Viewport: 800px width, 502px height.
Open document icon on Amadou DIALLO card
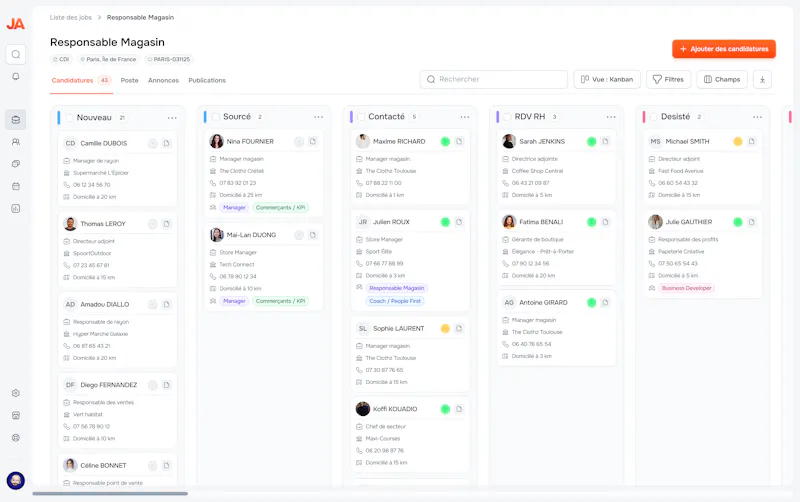[x=166, y=305]
